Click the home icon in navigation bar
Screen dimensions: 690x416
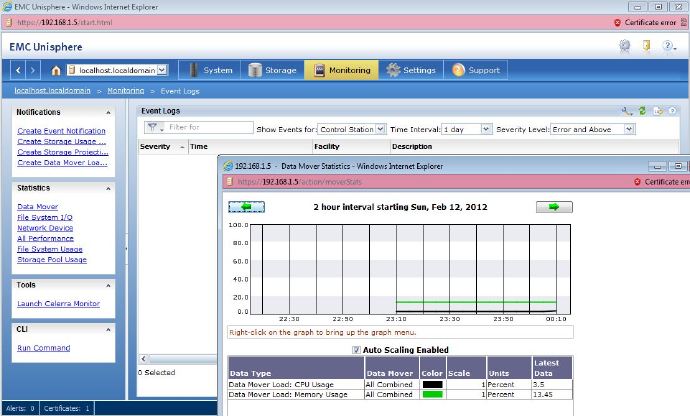point(55,70)
